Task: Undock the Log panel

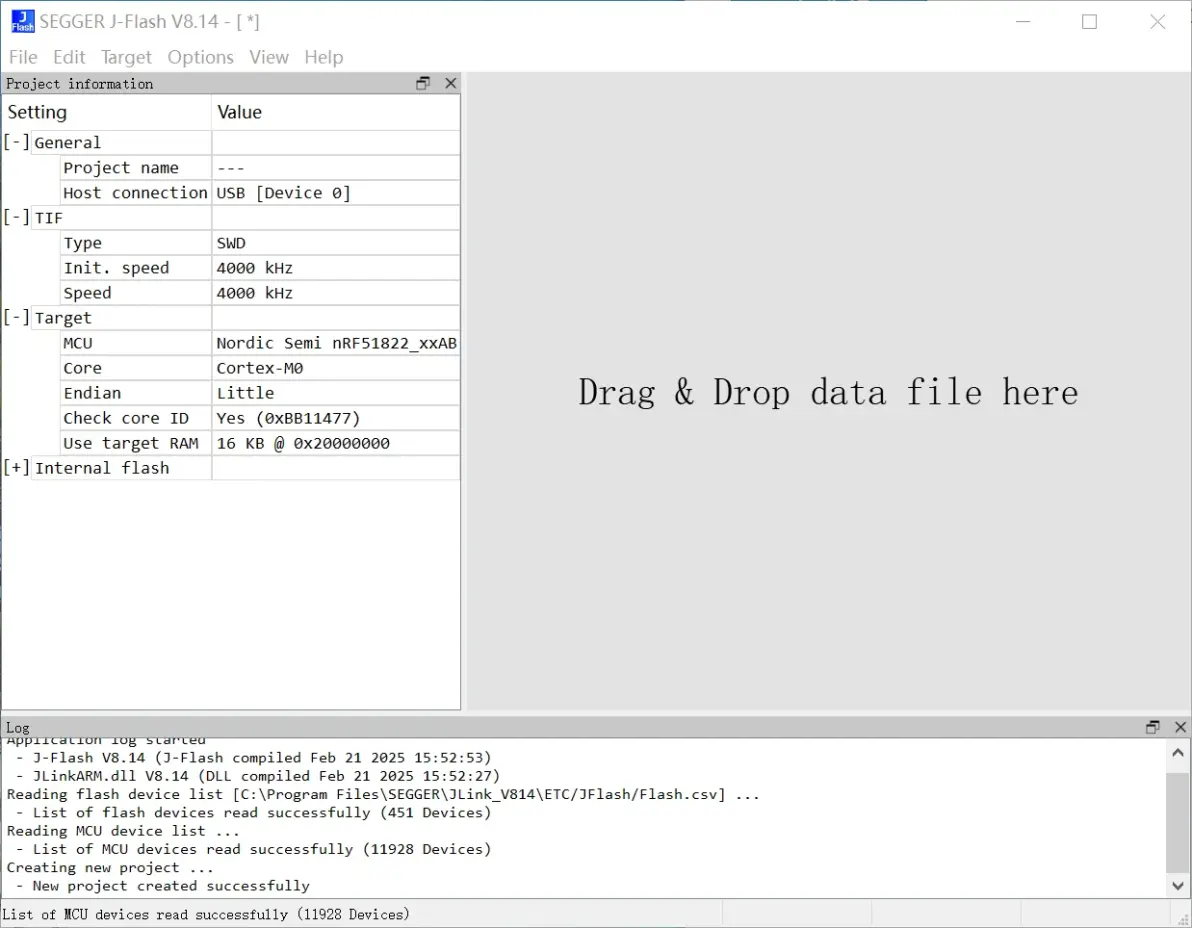Action: tap(1153, 727)
